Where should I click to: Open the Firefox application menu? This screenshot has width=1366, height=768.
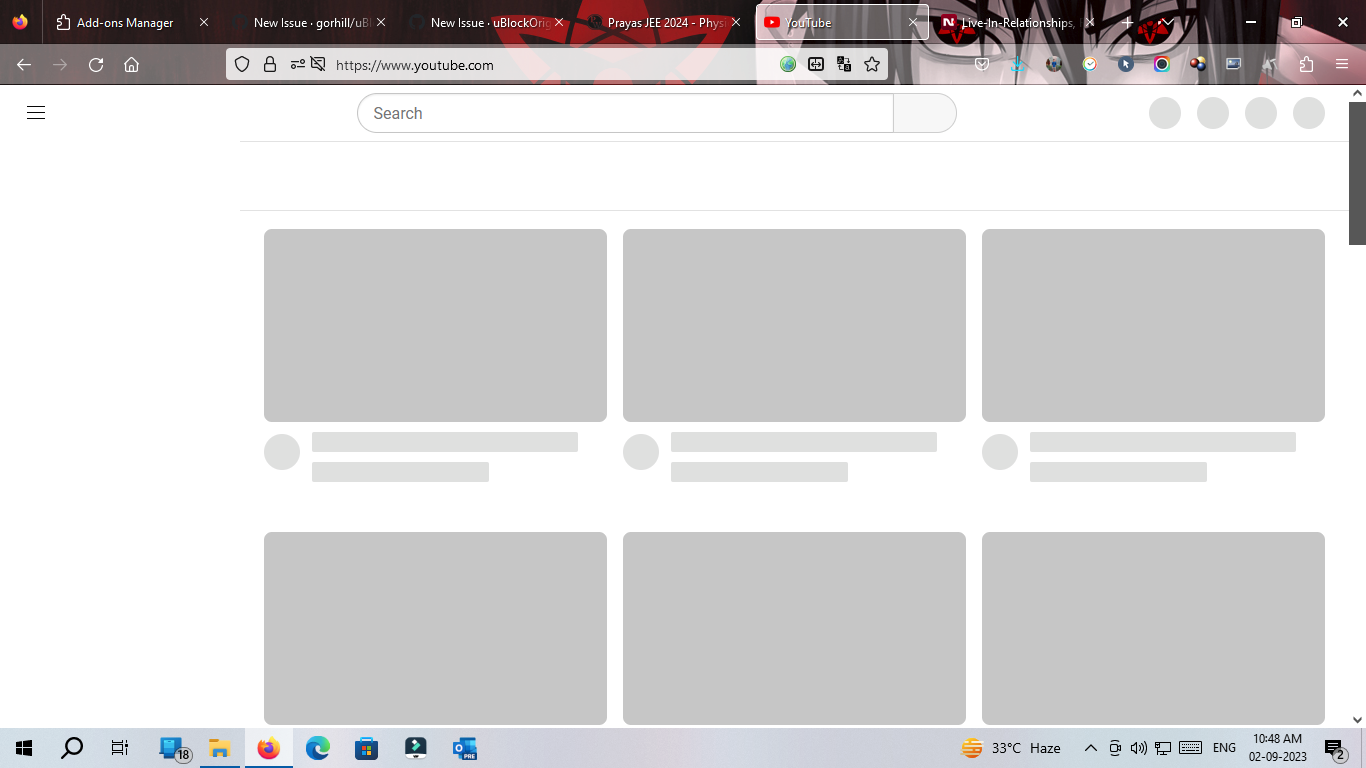tap(1342, 63)
